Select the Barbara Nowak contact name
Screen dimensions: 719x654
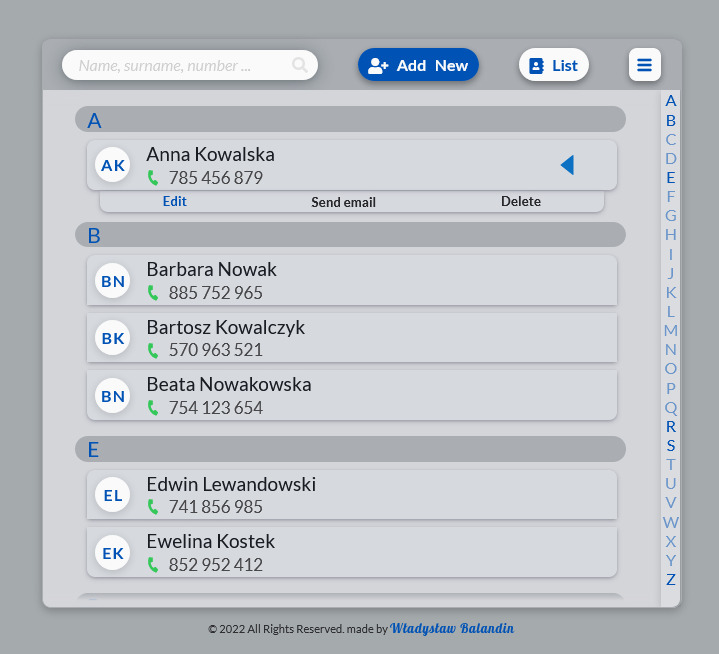[x=211, y=269]
